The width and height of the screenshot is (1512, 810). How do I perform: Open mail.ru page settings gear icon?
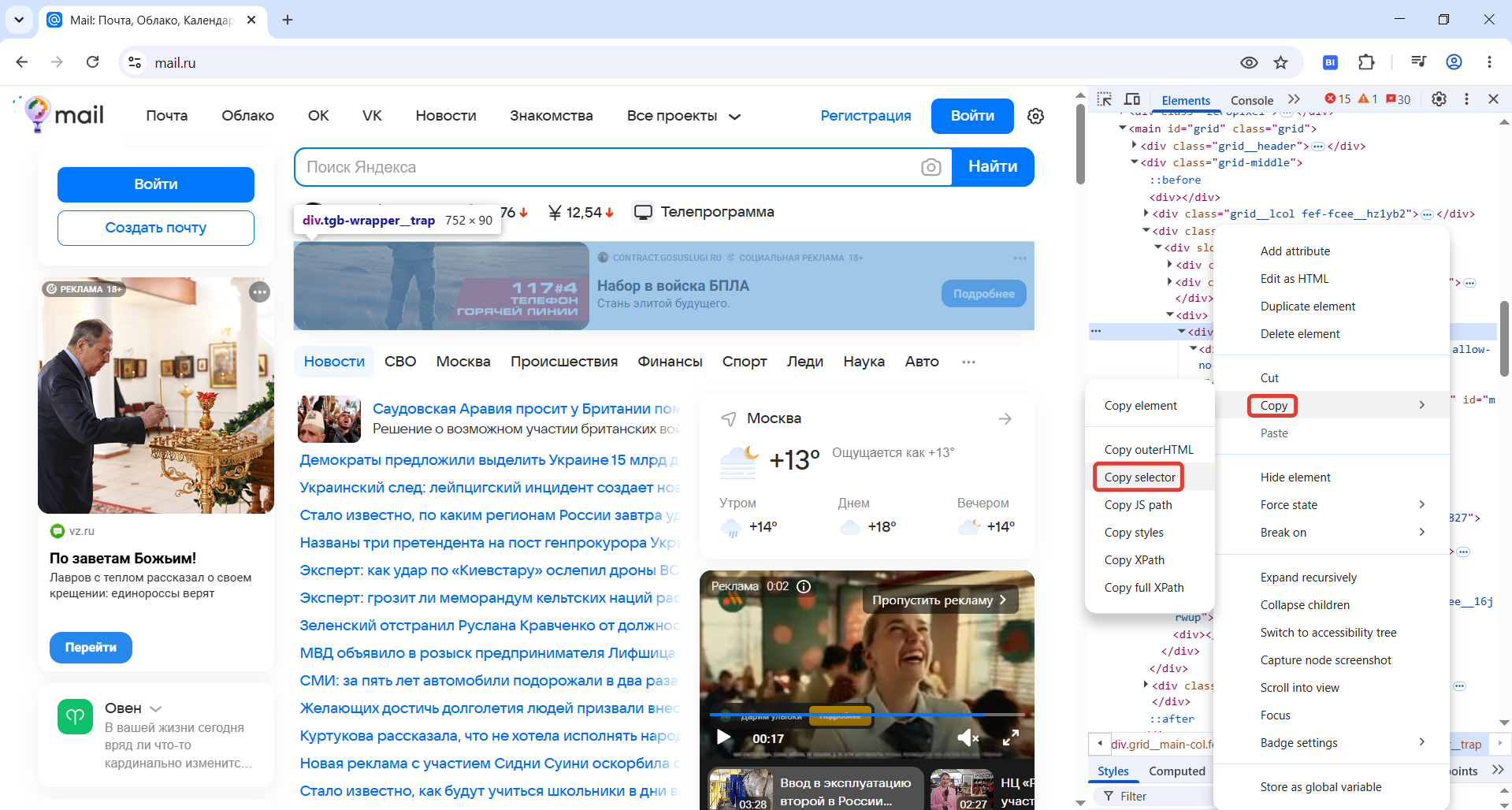1035,116
